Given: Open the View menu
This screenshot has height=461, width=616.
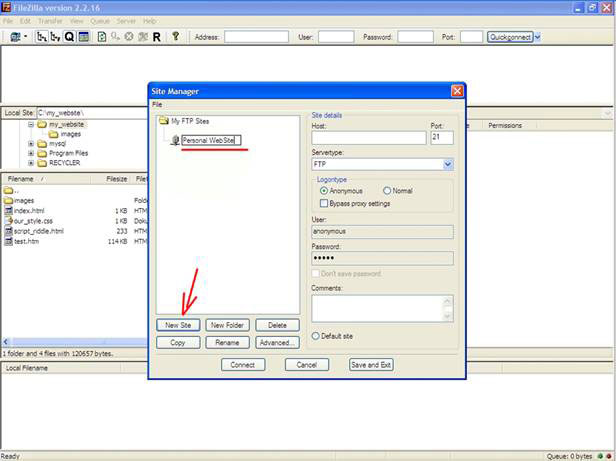Looking at the screenshot, I should pyautogui.click(x=77, y=21).
